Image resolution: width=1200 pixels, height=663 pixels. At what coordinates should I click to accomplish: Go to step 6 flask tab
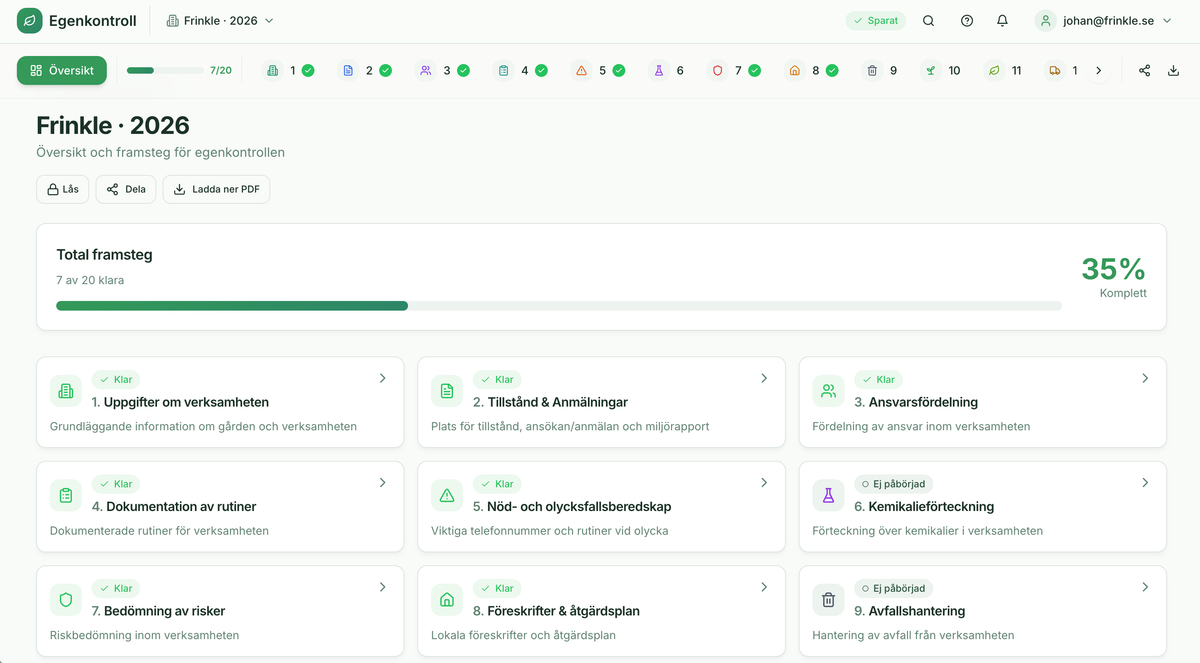coord(669,71)
